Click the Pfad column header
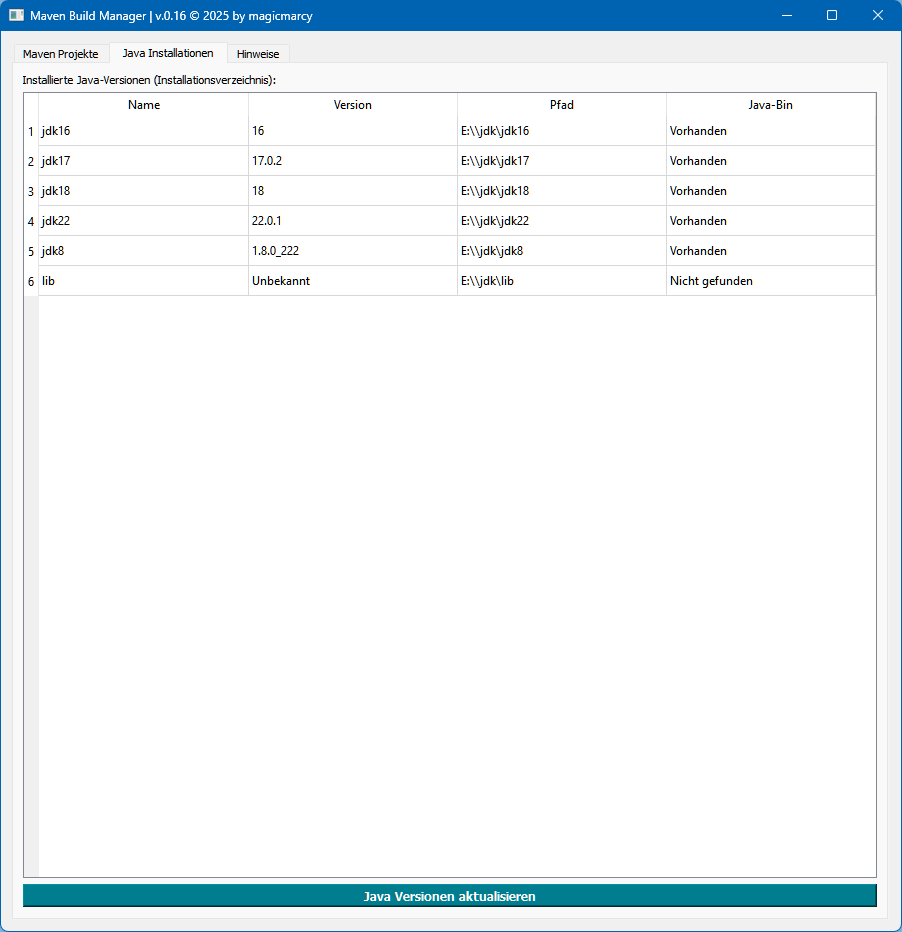The image size is (902, 932). [x=562, y=105]
